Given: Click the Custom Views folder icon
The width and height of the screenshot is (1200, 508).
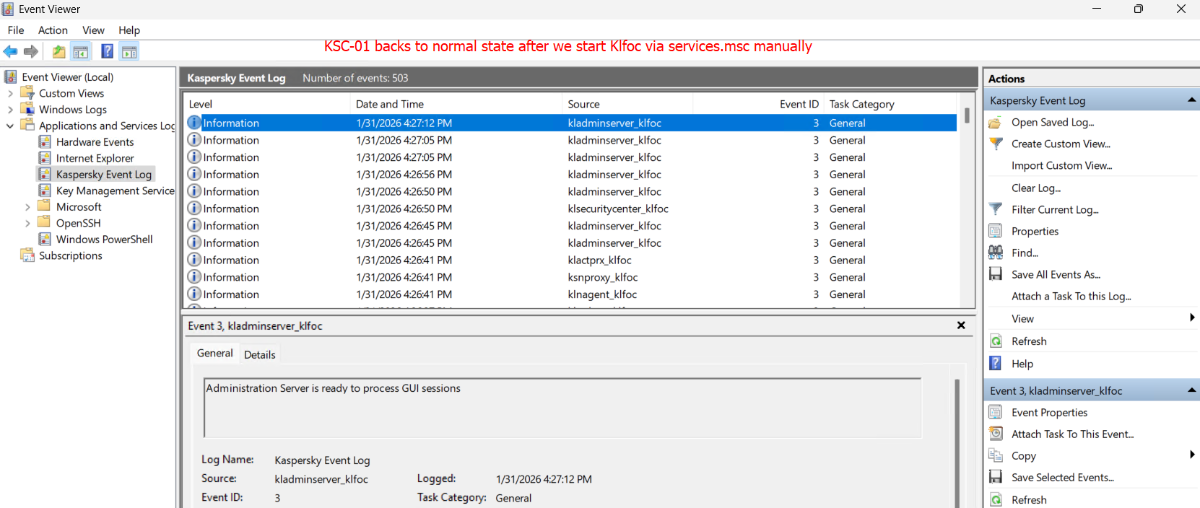Looking at the screenshot, I should (x=29, y=93).
